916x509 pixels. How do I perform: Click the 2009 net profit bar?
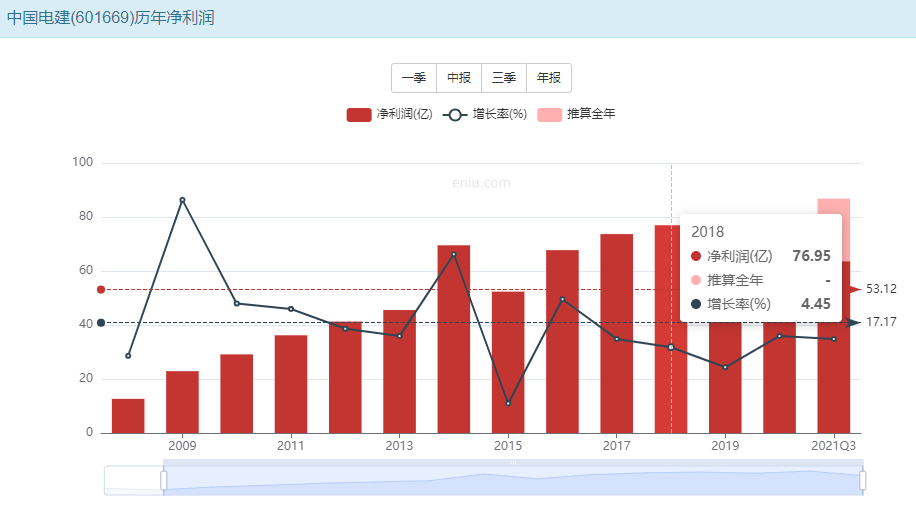(x=182, y=402)
